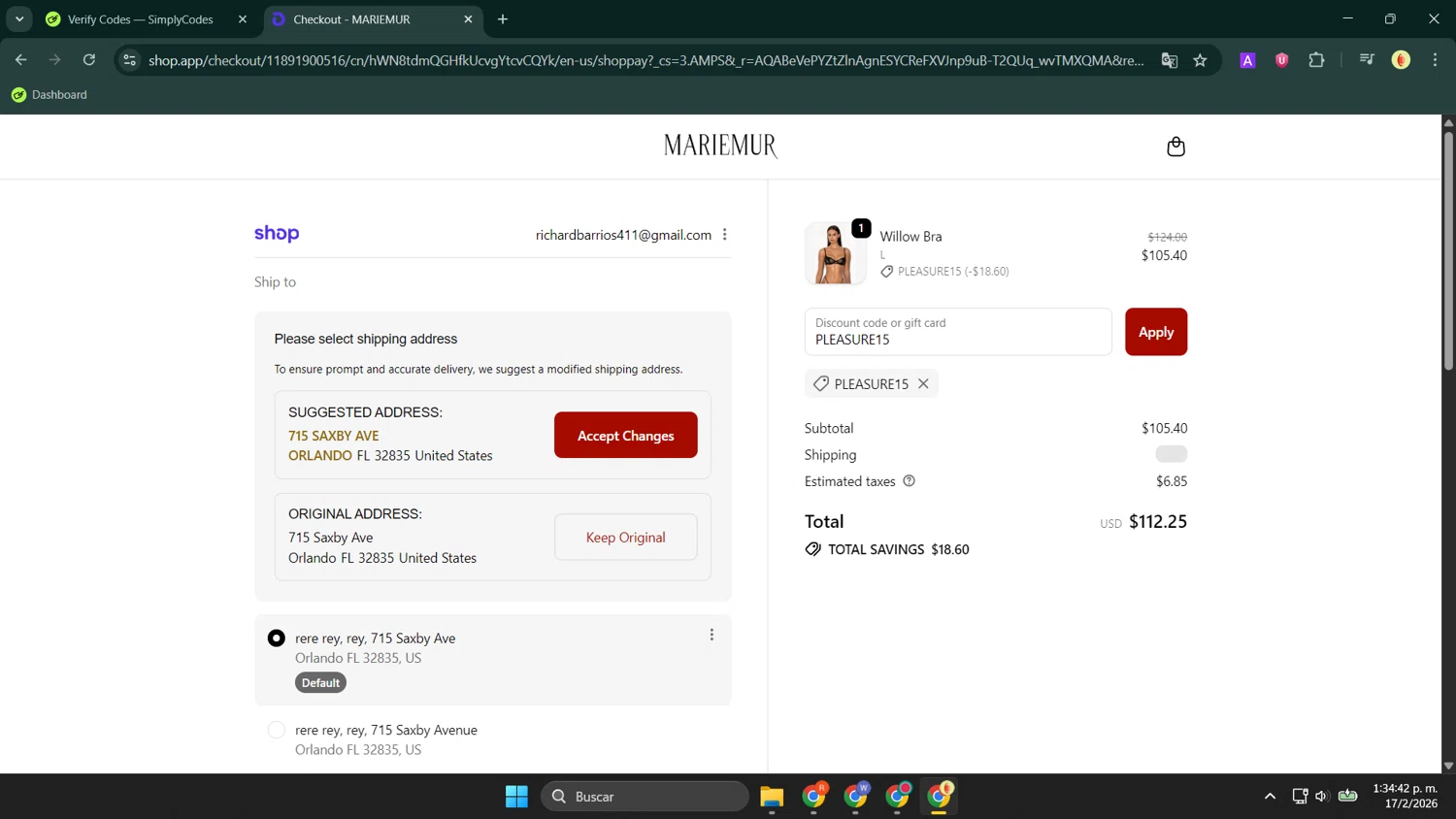Click the page vertical scrollbar
The width and height of the screenshot is (1456, 819).
point(1448,250)
